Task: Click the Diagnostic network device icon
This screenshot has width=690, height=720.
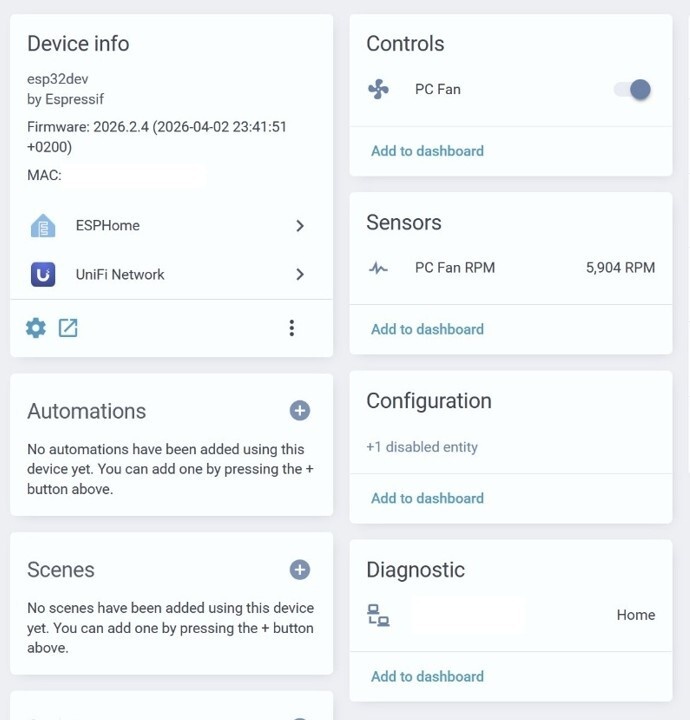Action: point(378,615)
